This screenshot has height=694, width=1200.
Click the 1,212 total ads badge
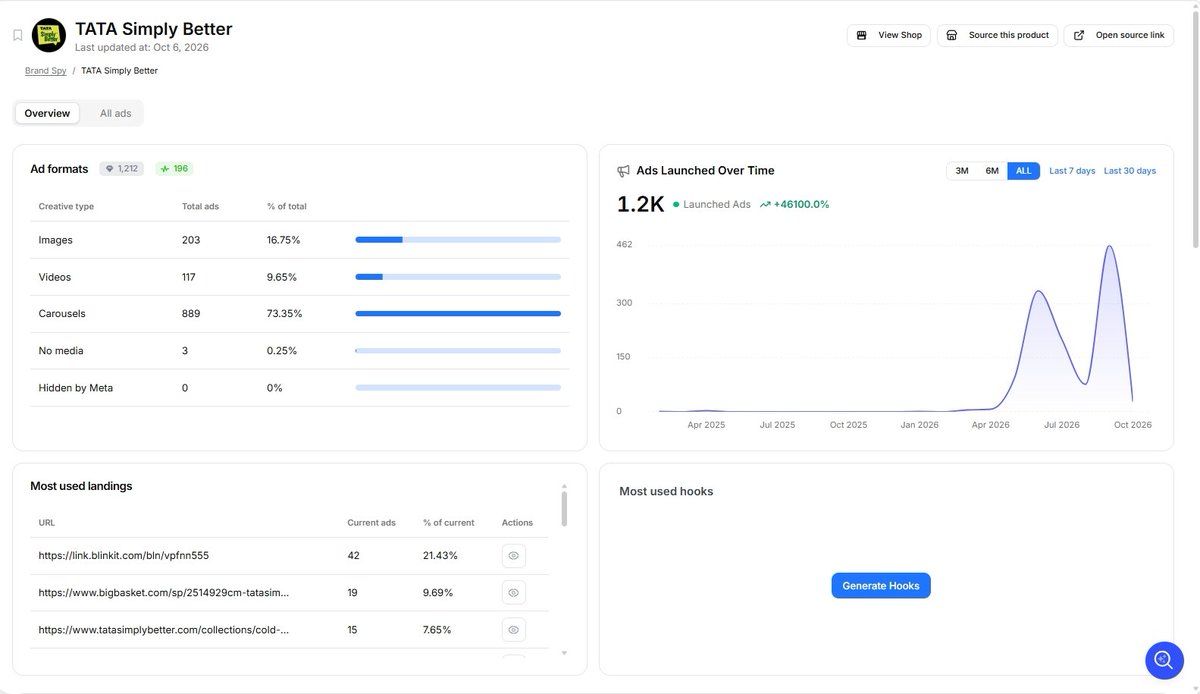coord(121,169)
